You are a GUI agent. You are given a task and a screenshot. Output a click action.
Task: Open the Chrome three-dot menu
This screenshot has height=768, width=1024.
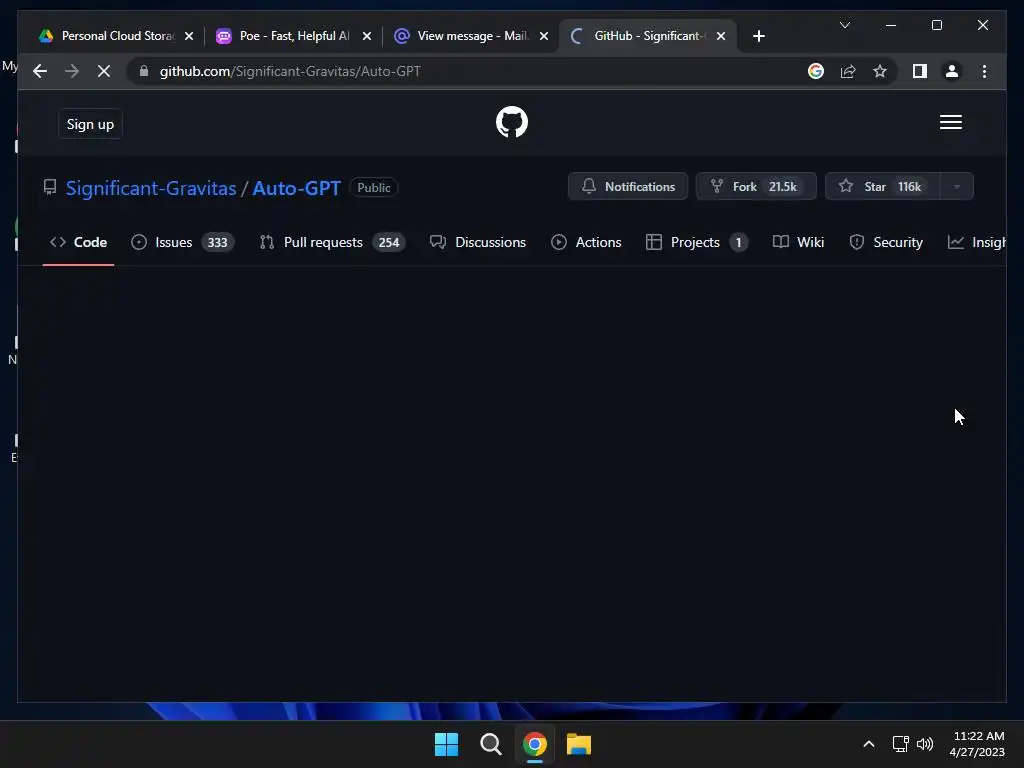pos(984,71)
